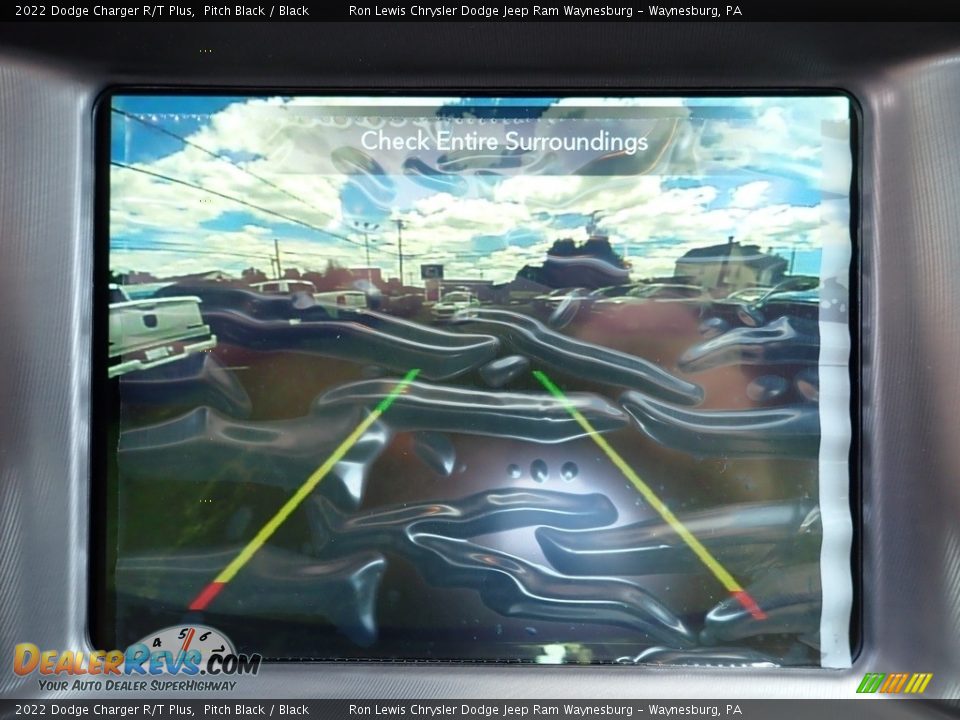Tap the house building in the camera view
This screenshot has height=720, width=960.
point(727,265)
